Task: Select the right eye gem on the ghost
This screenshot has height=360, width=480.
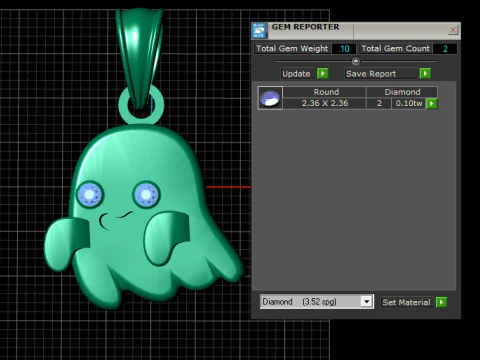Action: click(147, 194)
